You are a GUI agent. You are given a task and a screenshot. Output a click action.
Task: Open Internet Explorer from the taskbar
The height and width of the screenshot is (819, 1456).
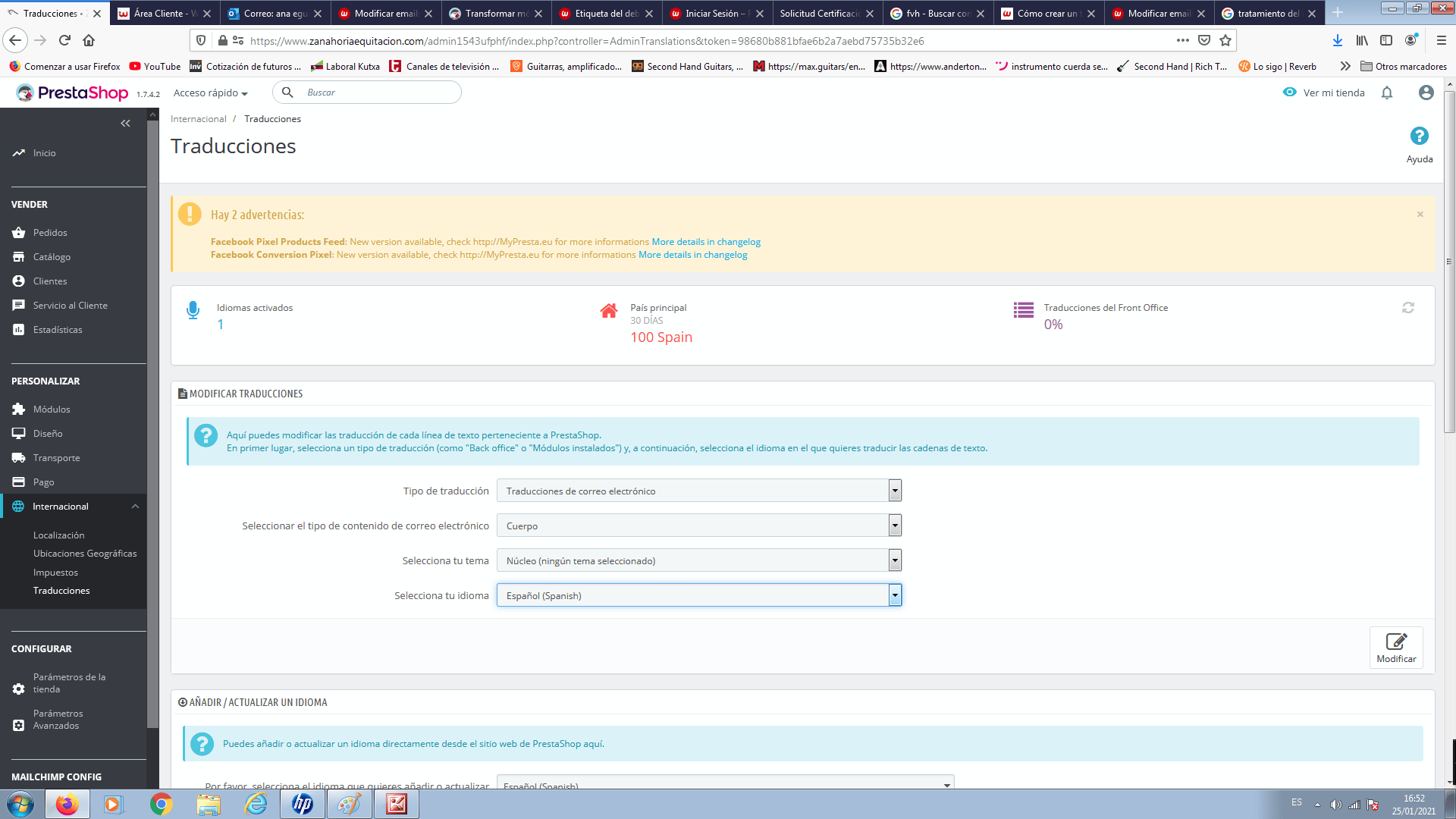(x=256, y=804)
